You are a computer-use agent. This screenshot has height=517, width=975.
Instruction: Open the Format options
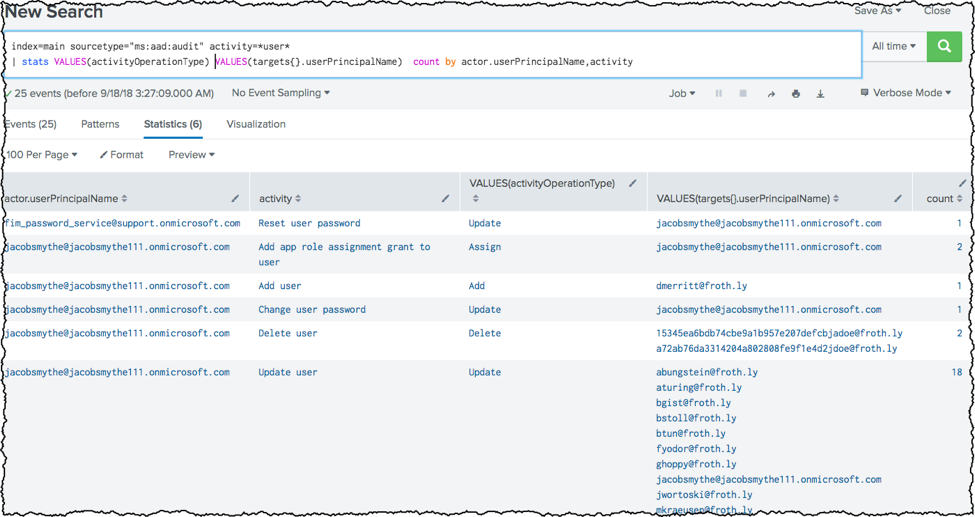(x=121, y=155)
